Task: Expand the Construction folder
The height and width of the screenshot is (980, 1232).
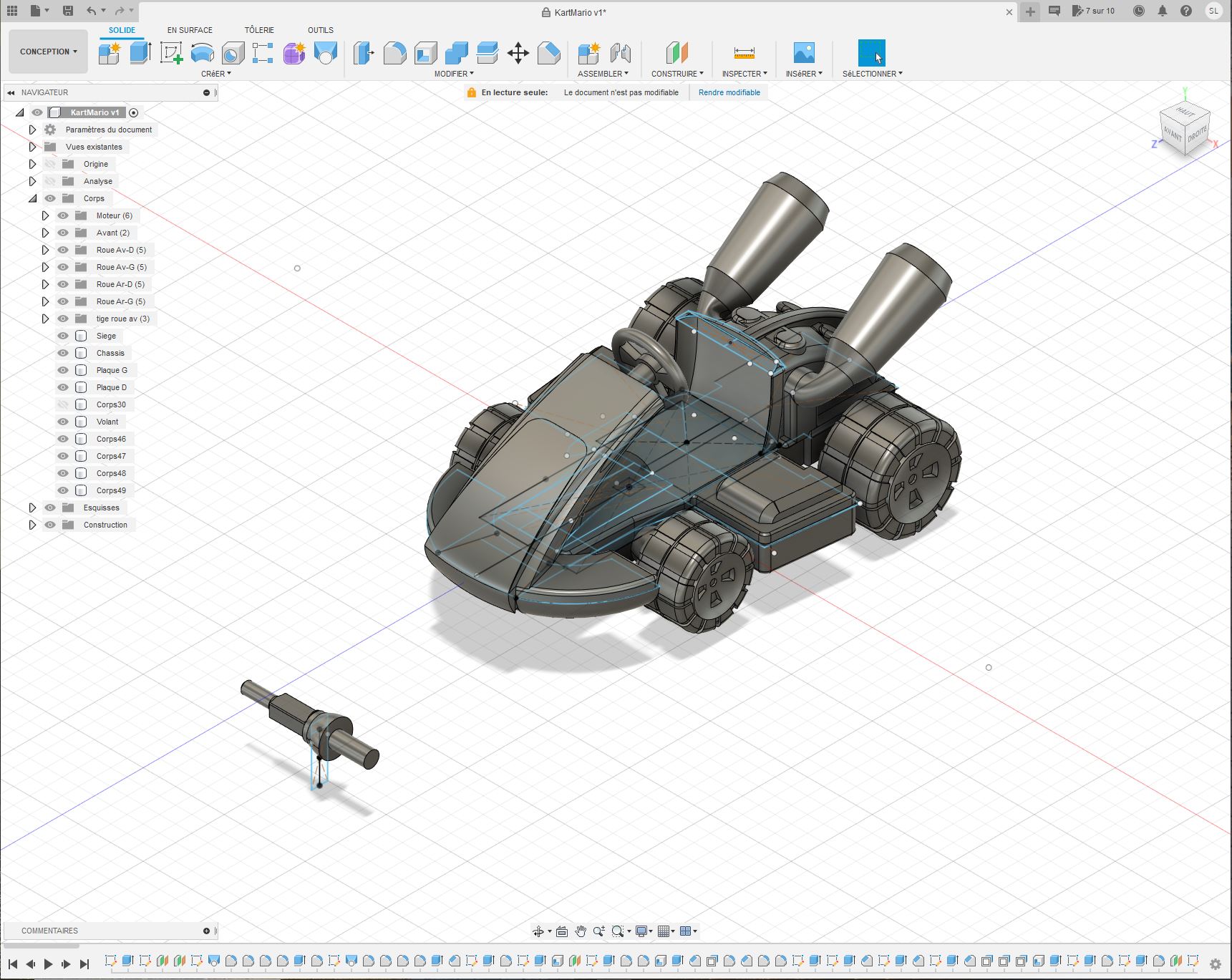Action: (32, 525)
